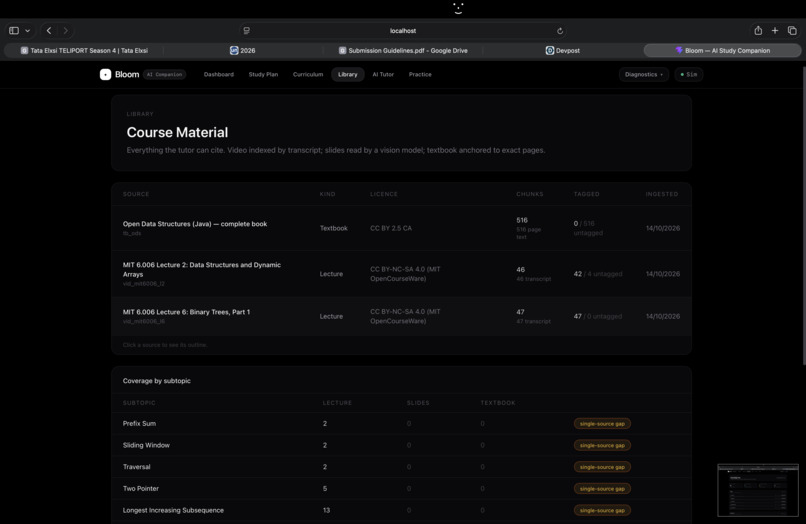This screenshot has height=524, width=806.
Task: Click the CC BY 2.5 CA licence cell
Action: point(391,228)
